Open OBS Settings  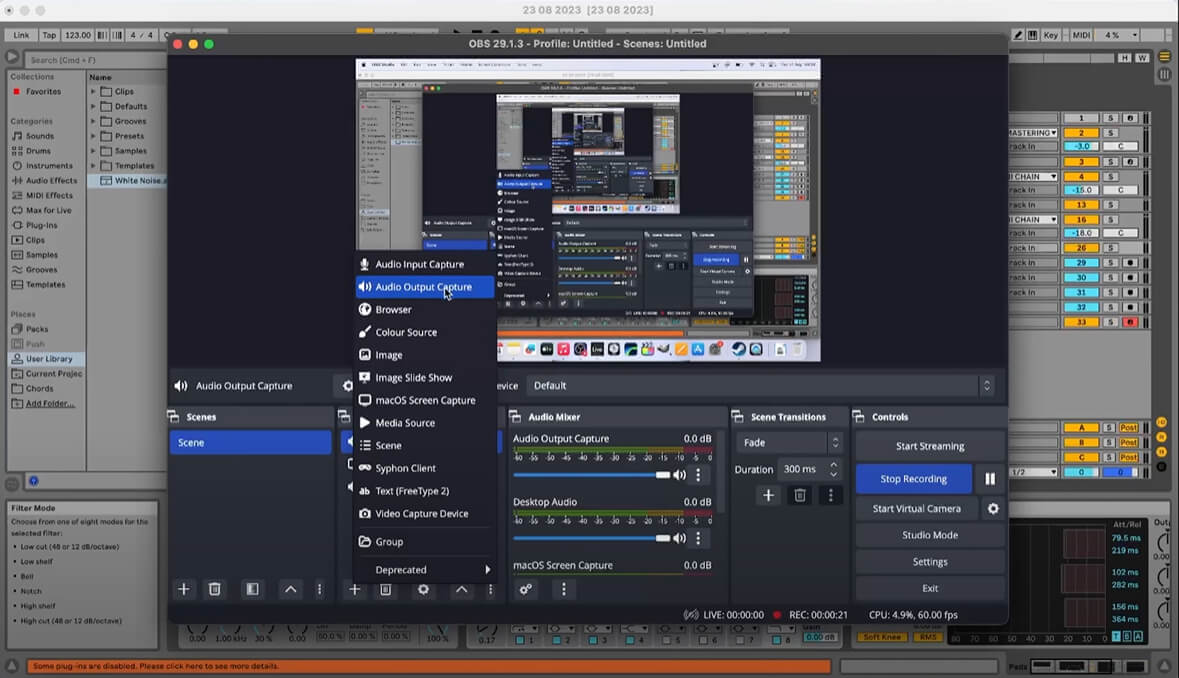click(x=930, y=561)
